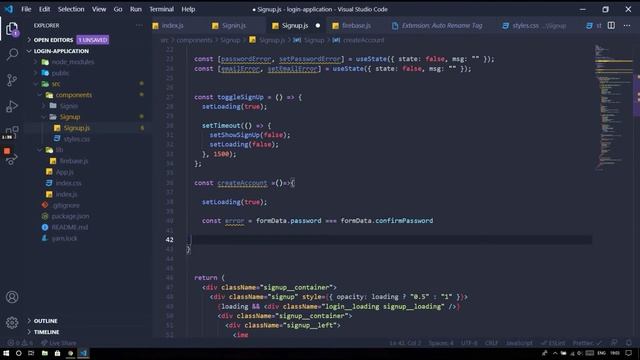Viewport: 640px width, 360px height.
Task: Open the Go menu
Action: [x=118, y=9]
